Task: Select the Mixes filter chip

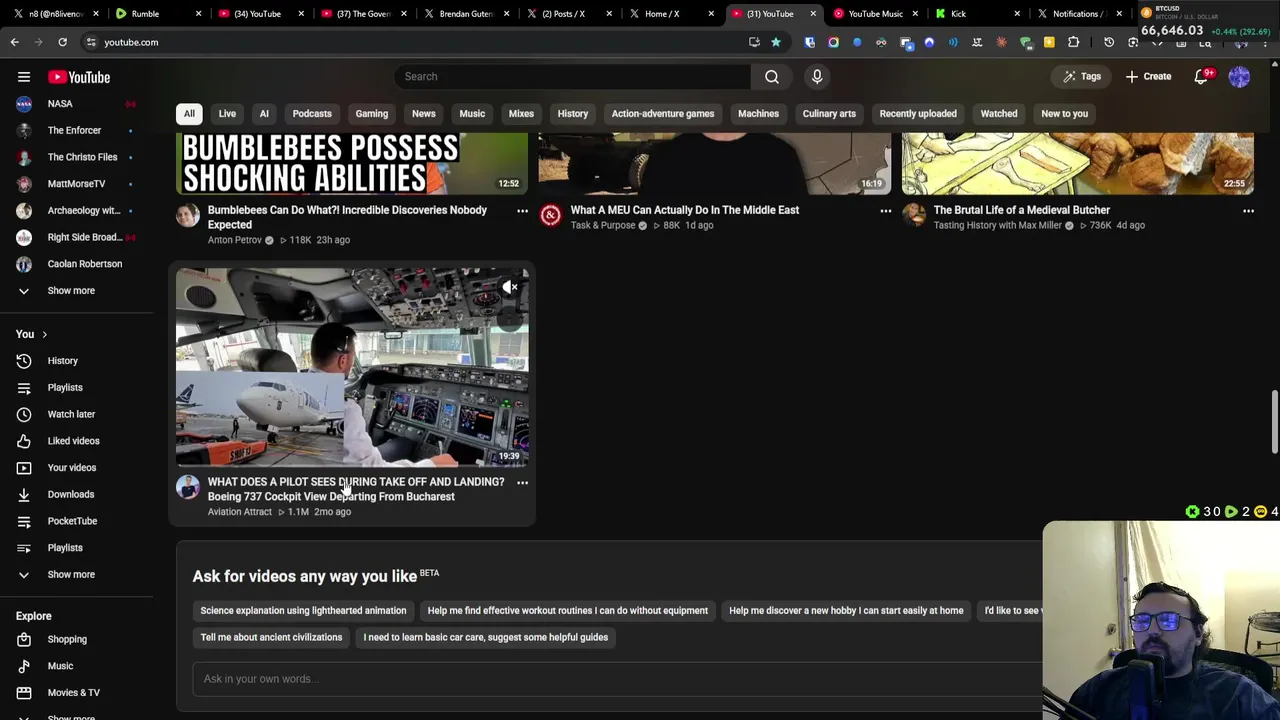Action: [521, 114]
